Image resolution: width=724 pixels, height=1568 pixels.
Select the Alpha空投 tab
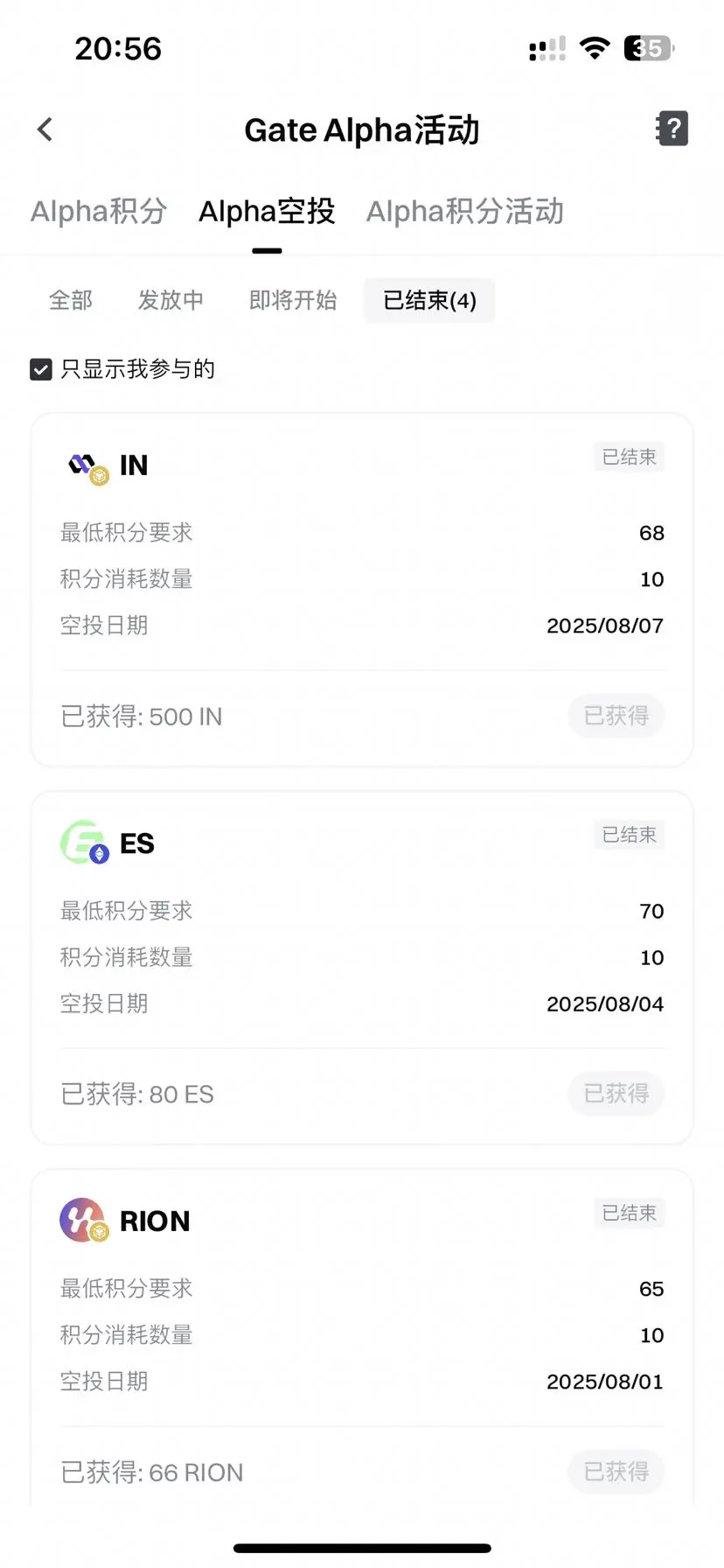click(267, 212)
